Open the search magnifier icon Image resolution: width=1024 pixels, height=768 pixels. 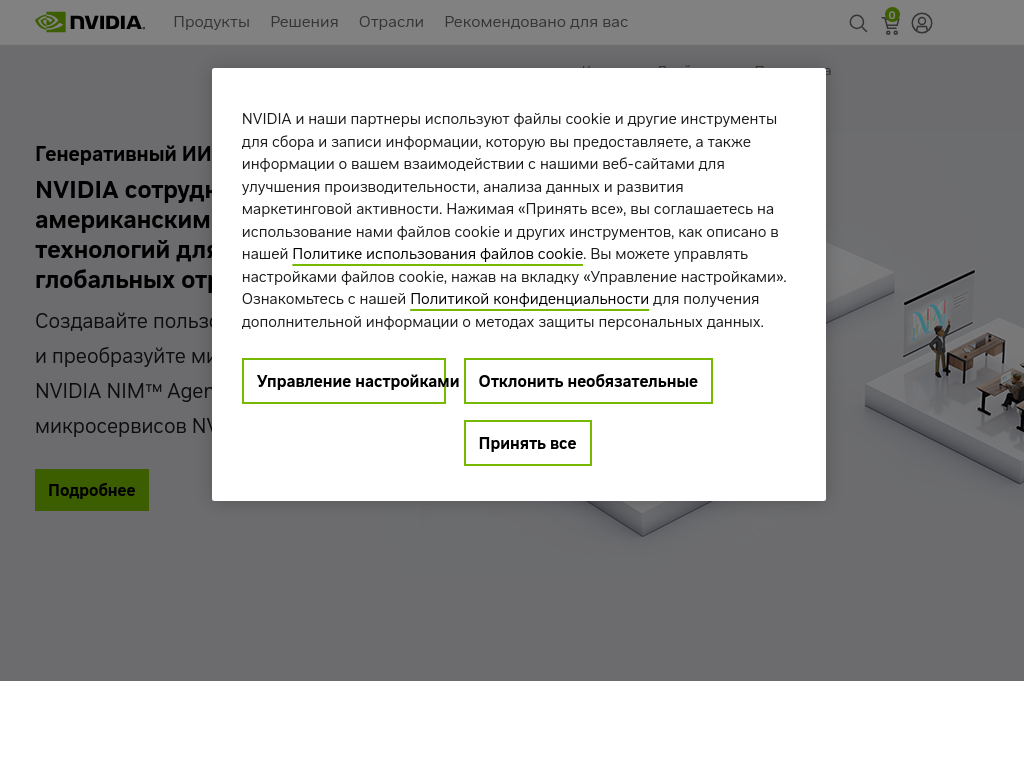(858, 24)
